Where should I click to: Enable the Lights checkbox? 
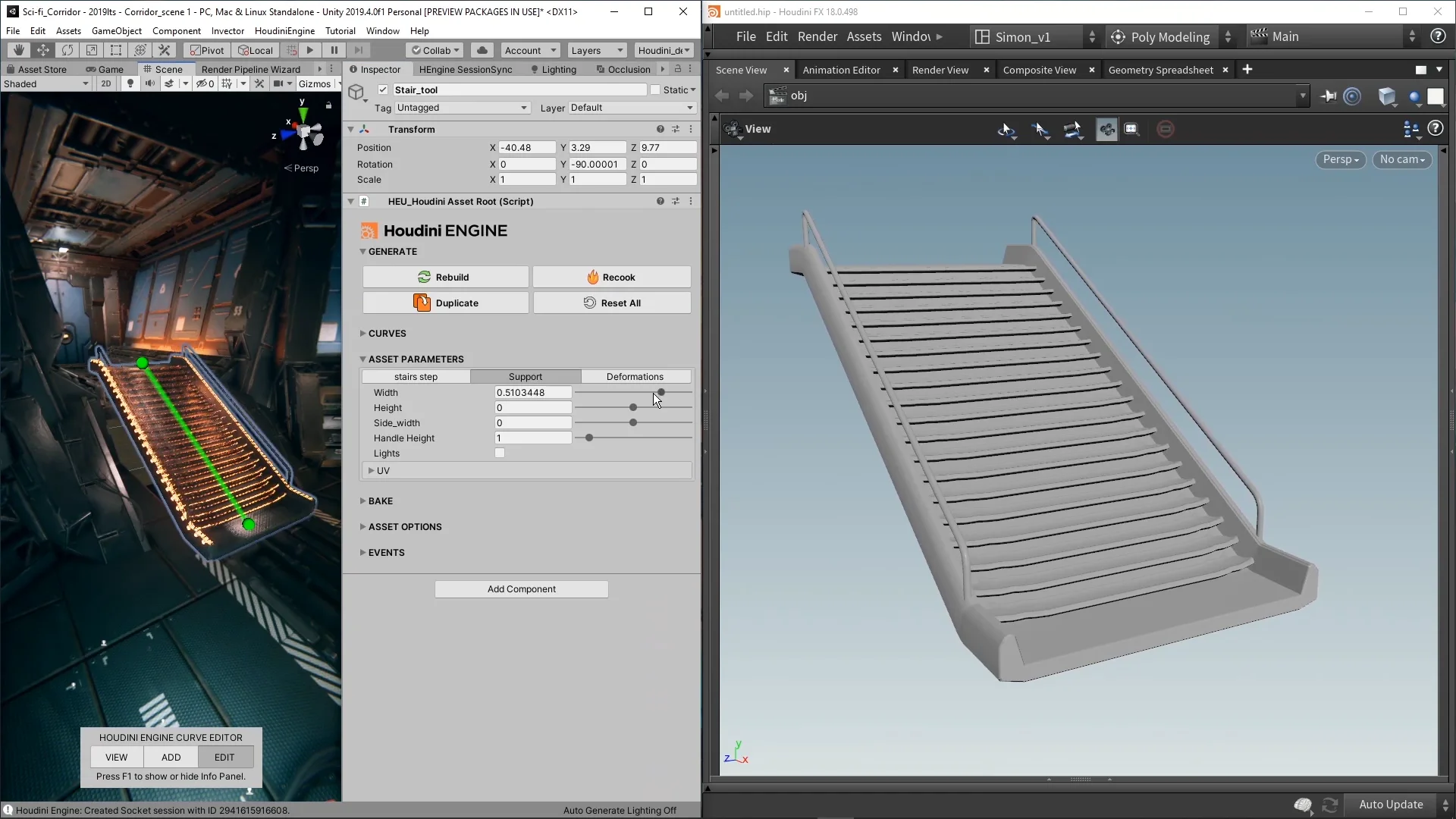pyautogui.click(x=500, y=453)
